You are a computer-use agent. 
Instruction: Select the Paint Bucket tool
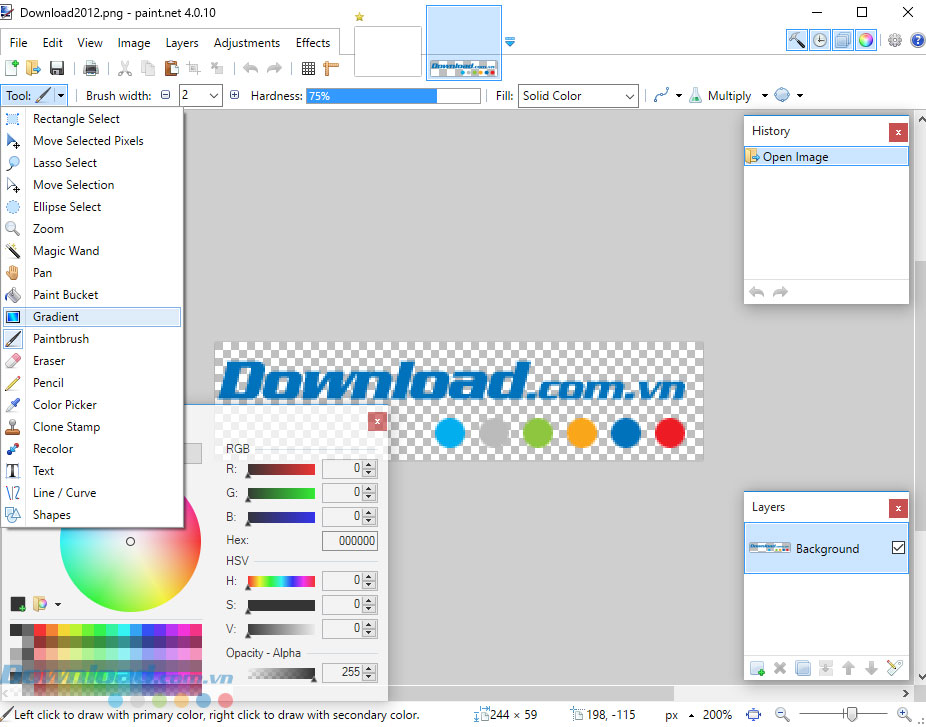click(92, 295)
